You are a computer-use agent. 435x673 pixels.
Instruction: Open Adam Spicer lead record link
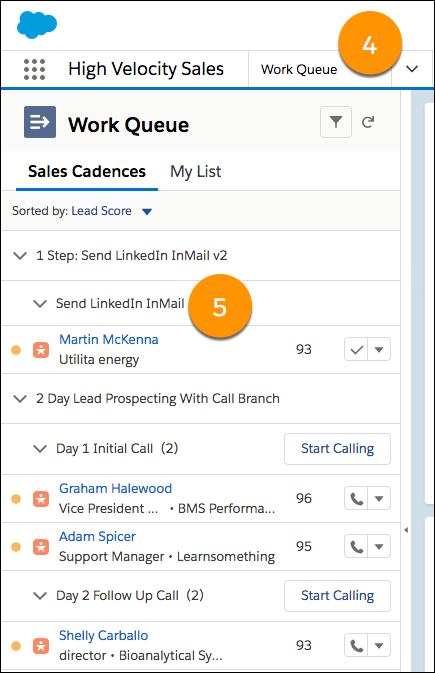pyautogui.click(x=97, y=537)
